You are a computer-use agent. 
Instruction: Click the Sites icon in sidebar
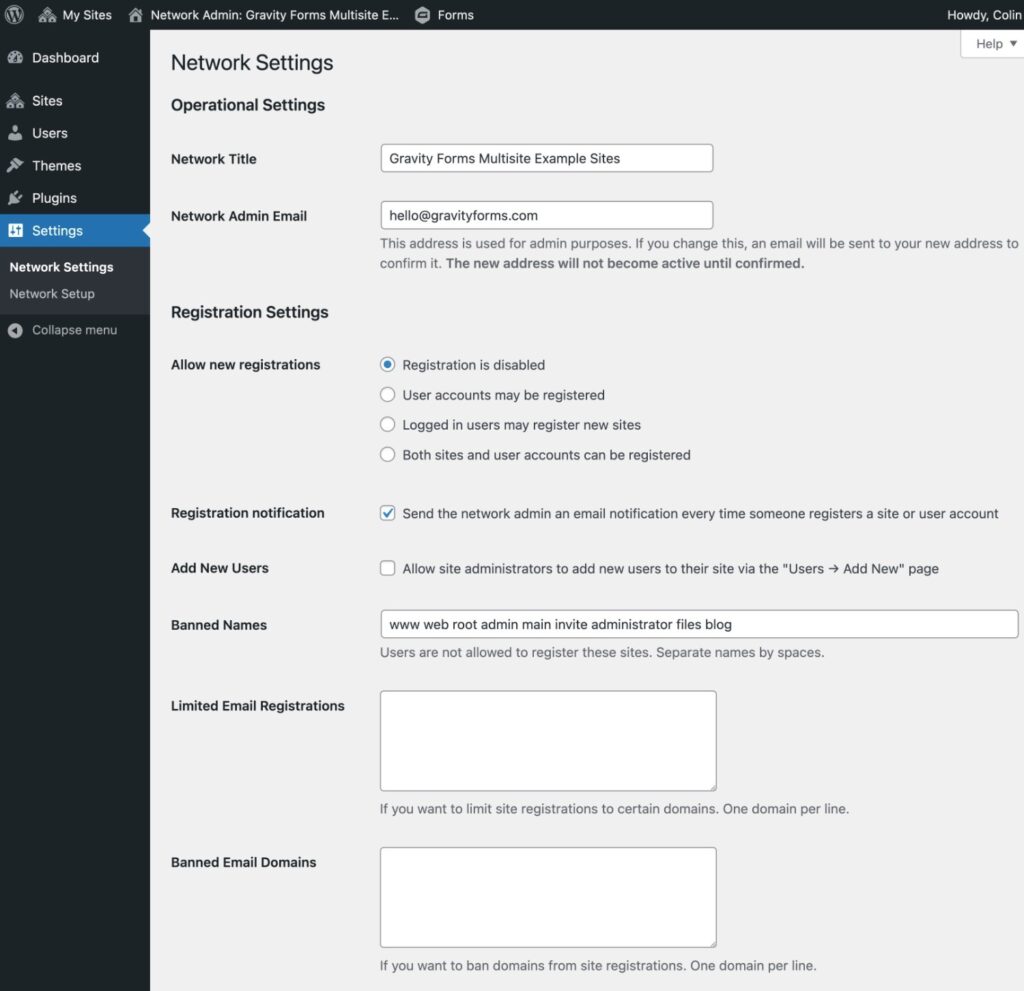19,100
